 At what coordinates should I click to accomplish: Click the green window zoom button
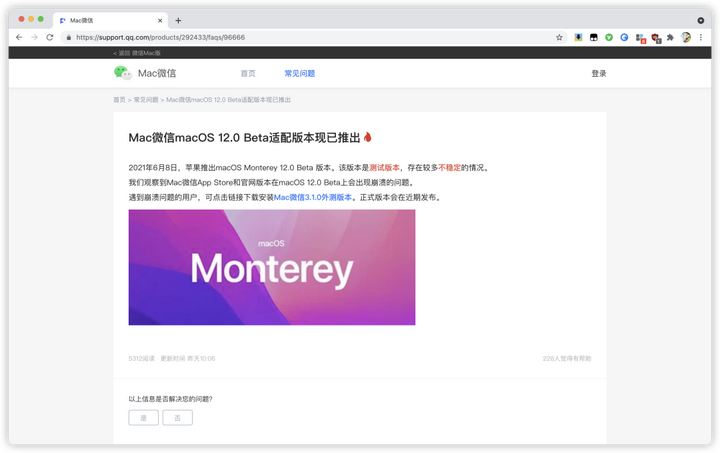tap(40, 19)
